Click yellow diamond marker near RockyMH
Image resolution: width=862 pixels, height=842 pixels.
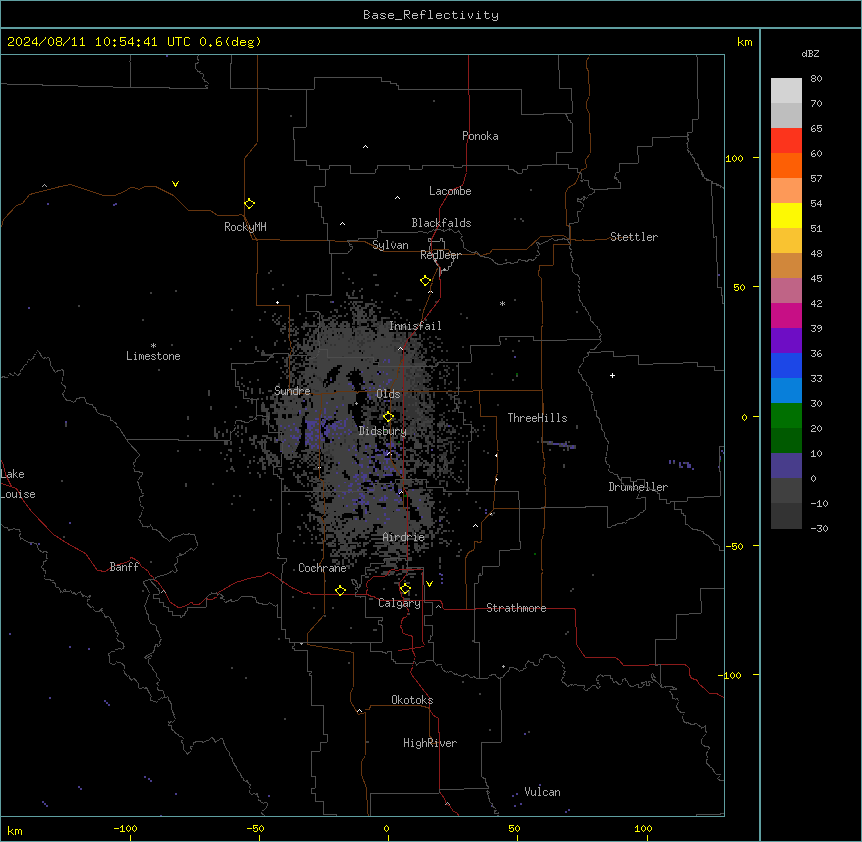[x=249, y=204]
